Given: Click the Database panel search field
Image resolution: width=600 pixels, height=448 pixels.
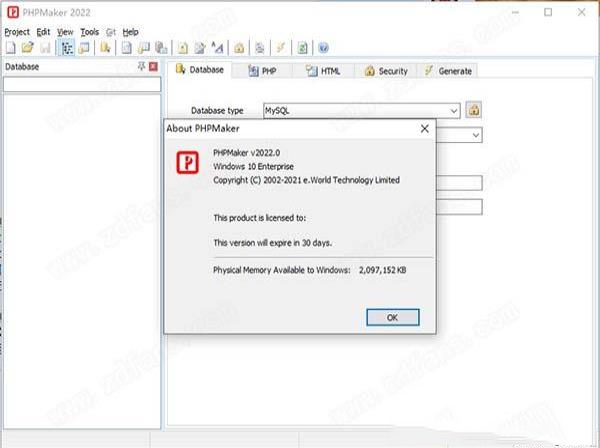Looking at the screenshot, I should [82, 86].
